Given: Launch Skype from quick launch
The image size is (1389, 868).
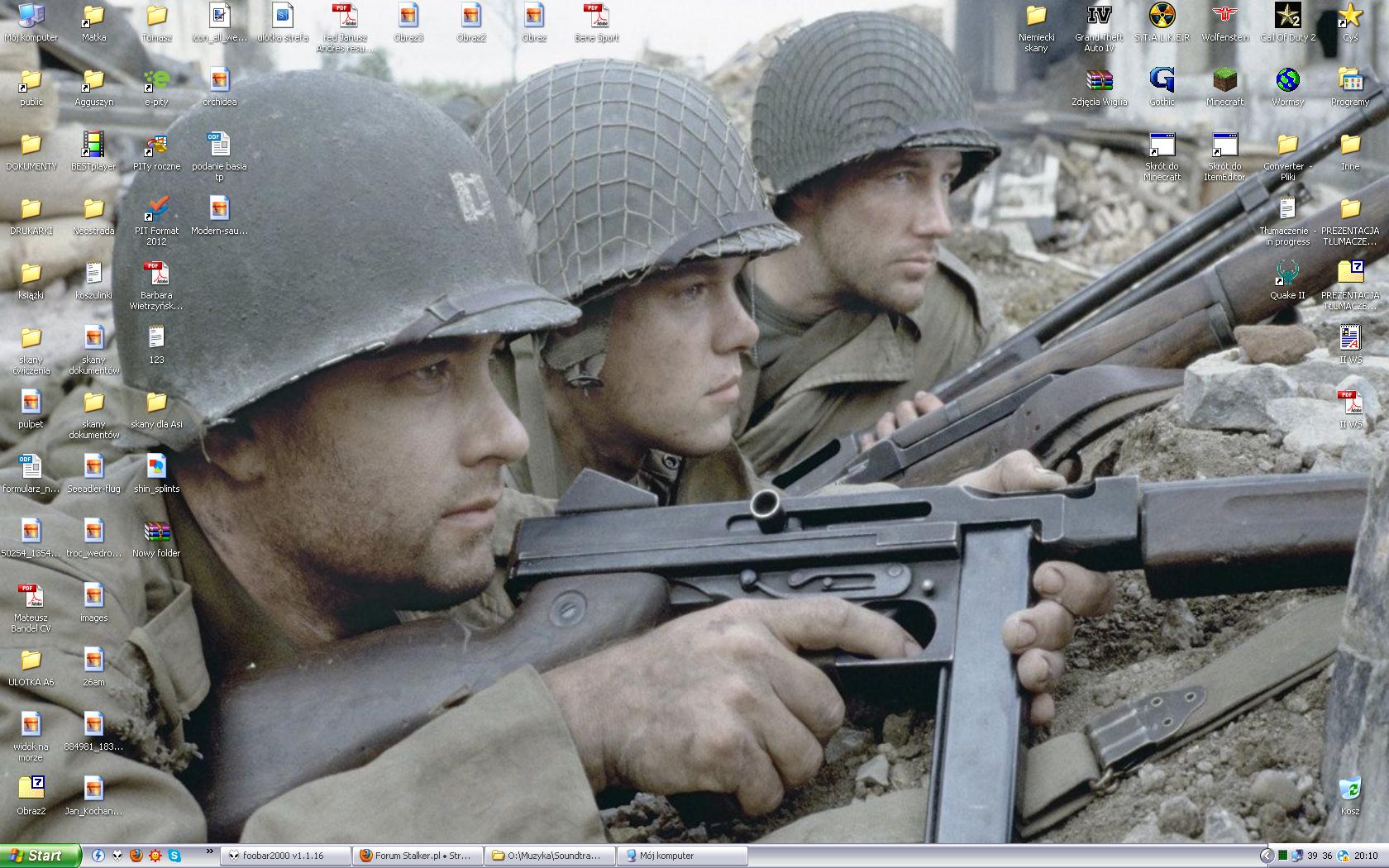Looking at the screenshot, I should point(174,856).
